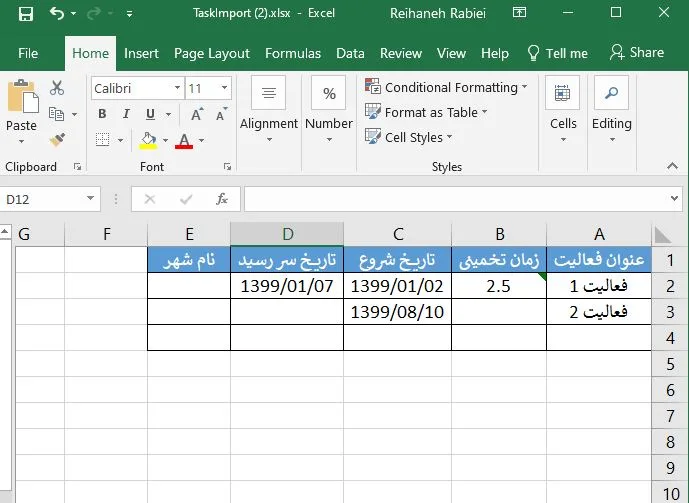Click the Share button
This screenshot has width=689, height=503.
point(637,53)
